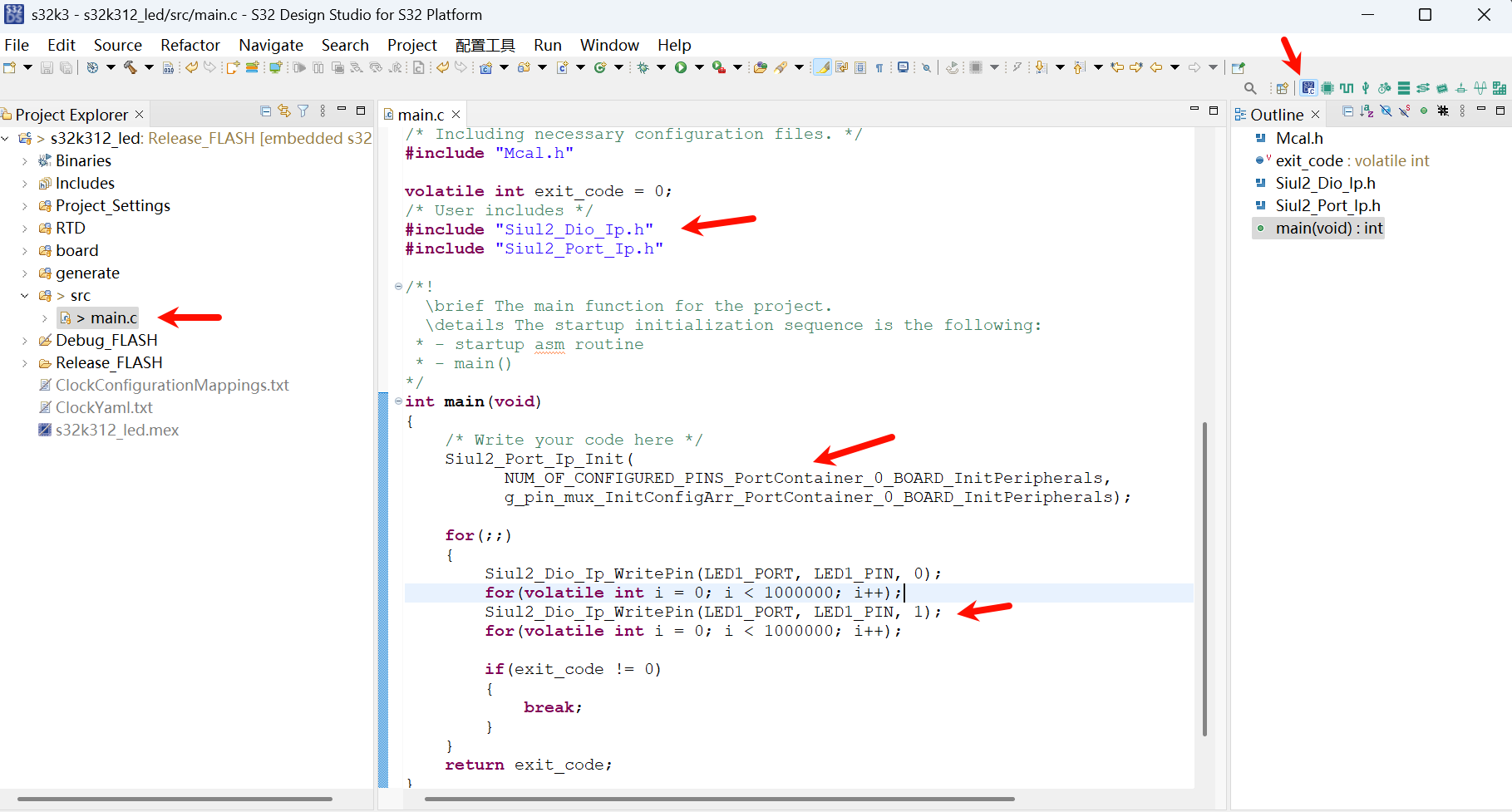
Task: Click the Save toolbar icon
Action: pos(47,67)
